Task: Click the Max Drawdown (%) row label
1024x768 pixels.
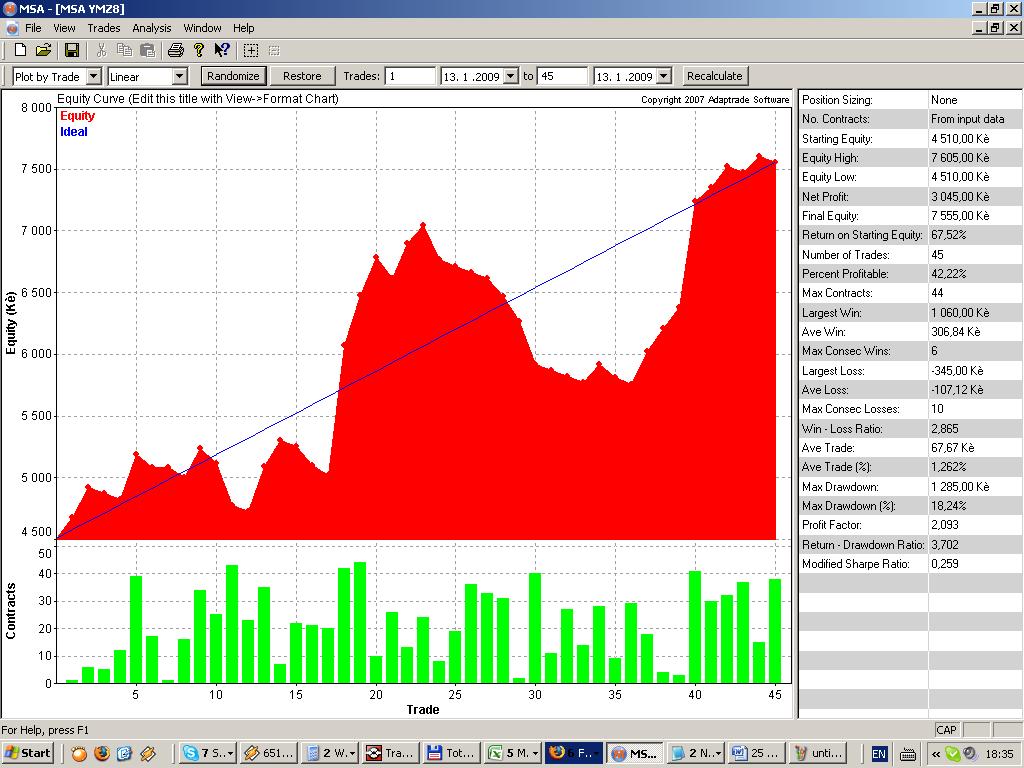Action: click(848, 506)
